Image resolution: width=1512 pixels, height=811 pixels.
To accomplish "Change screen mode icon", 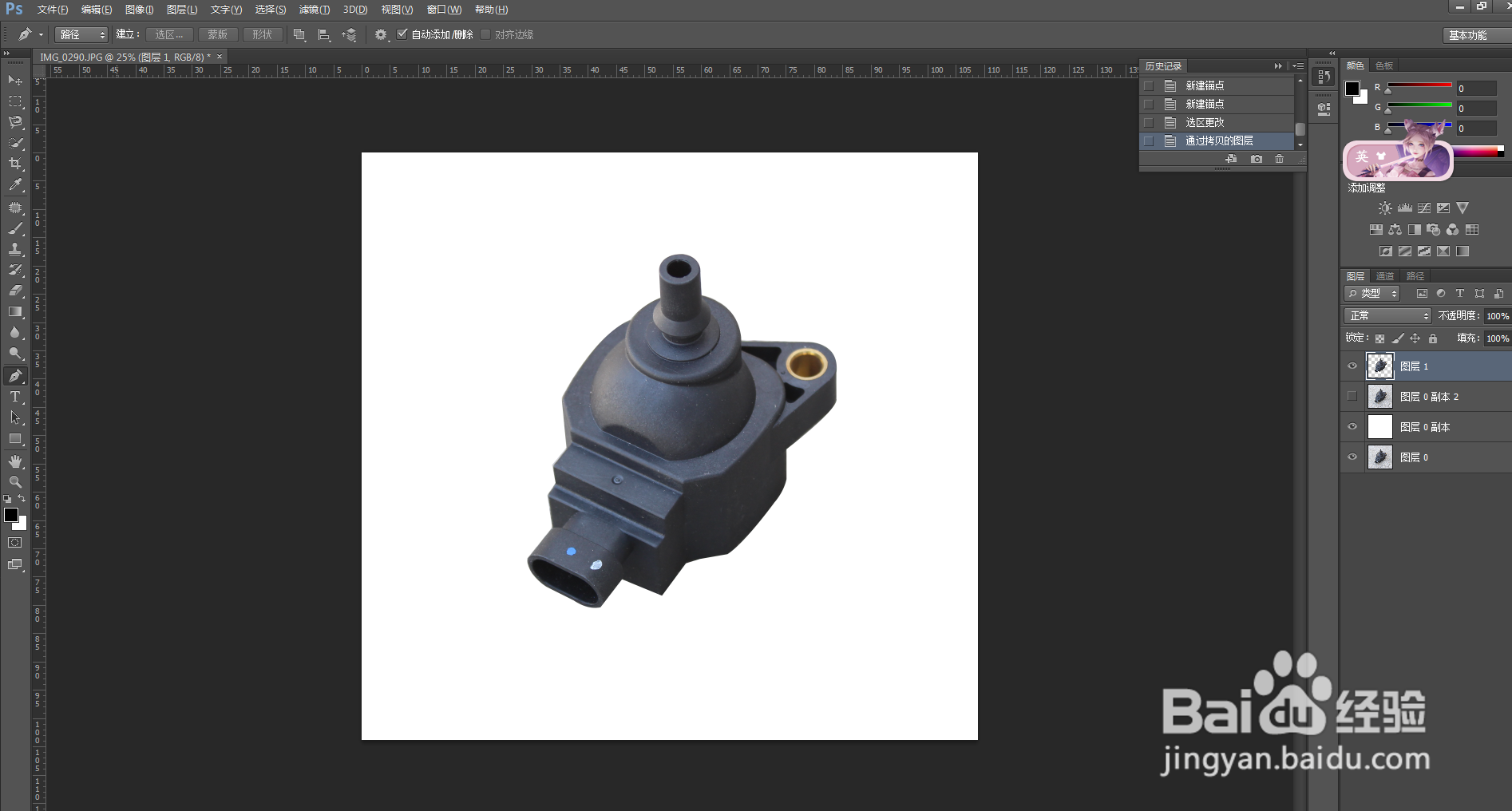I will [15, 564].
